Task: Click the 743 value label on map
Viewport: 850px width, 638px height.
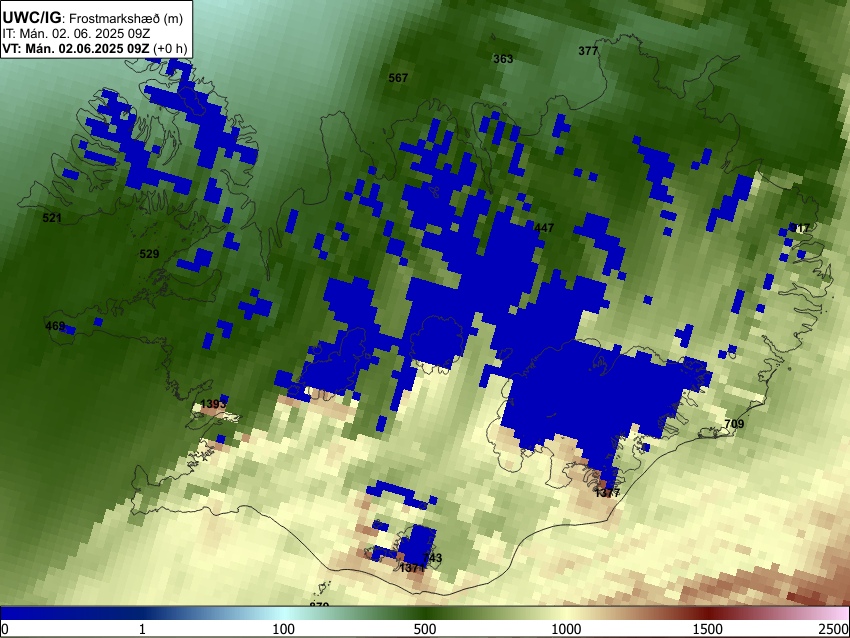Action: tap(433, 558)
